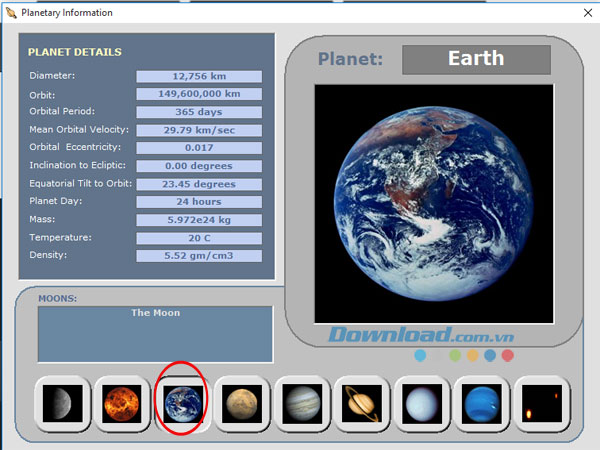Select the Mars planet button
The image size is (600, 450).
pyautogui.click(x=242, y=404)
